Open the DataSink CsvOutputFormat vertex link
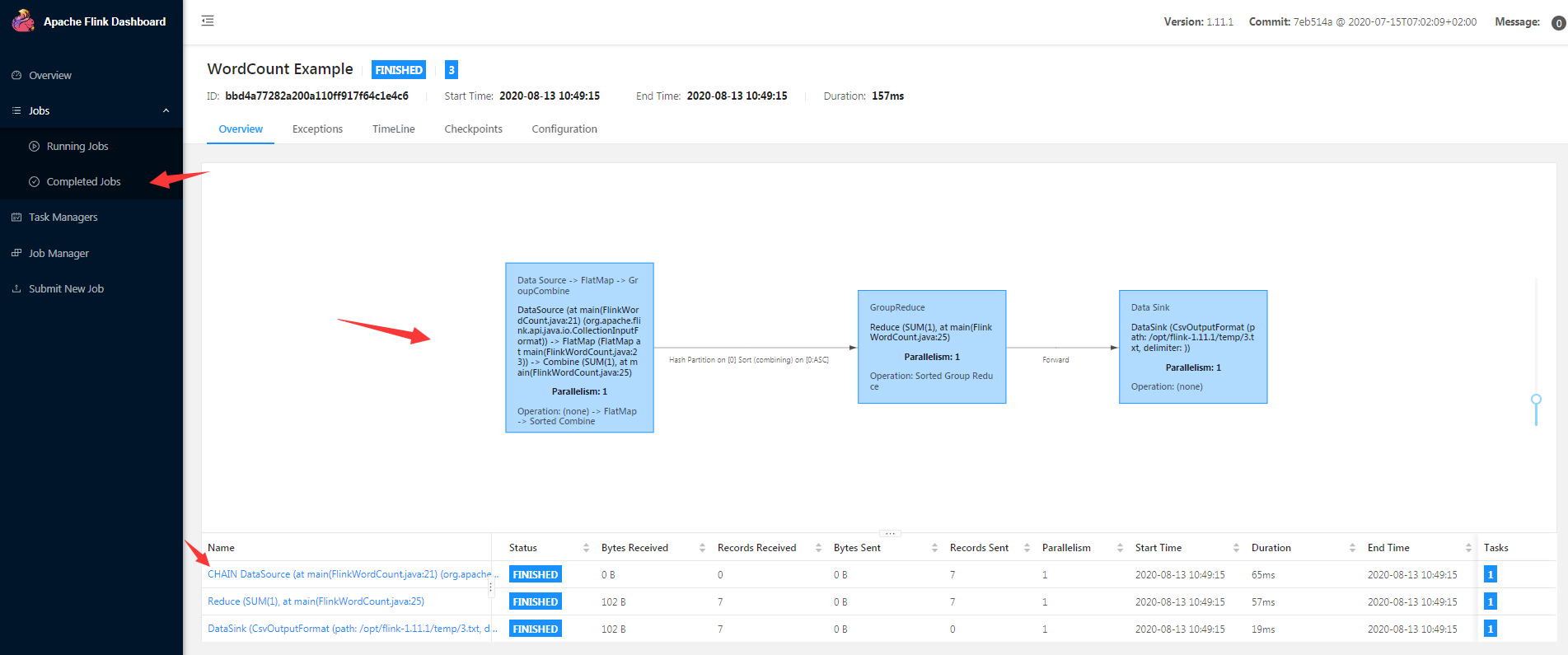The width and height of the screenshot is (1568, 655). 353,629
